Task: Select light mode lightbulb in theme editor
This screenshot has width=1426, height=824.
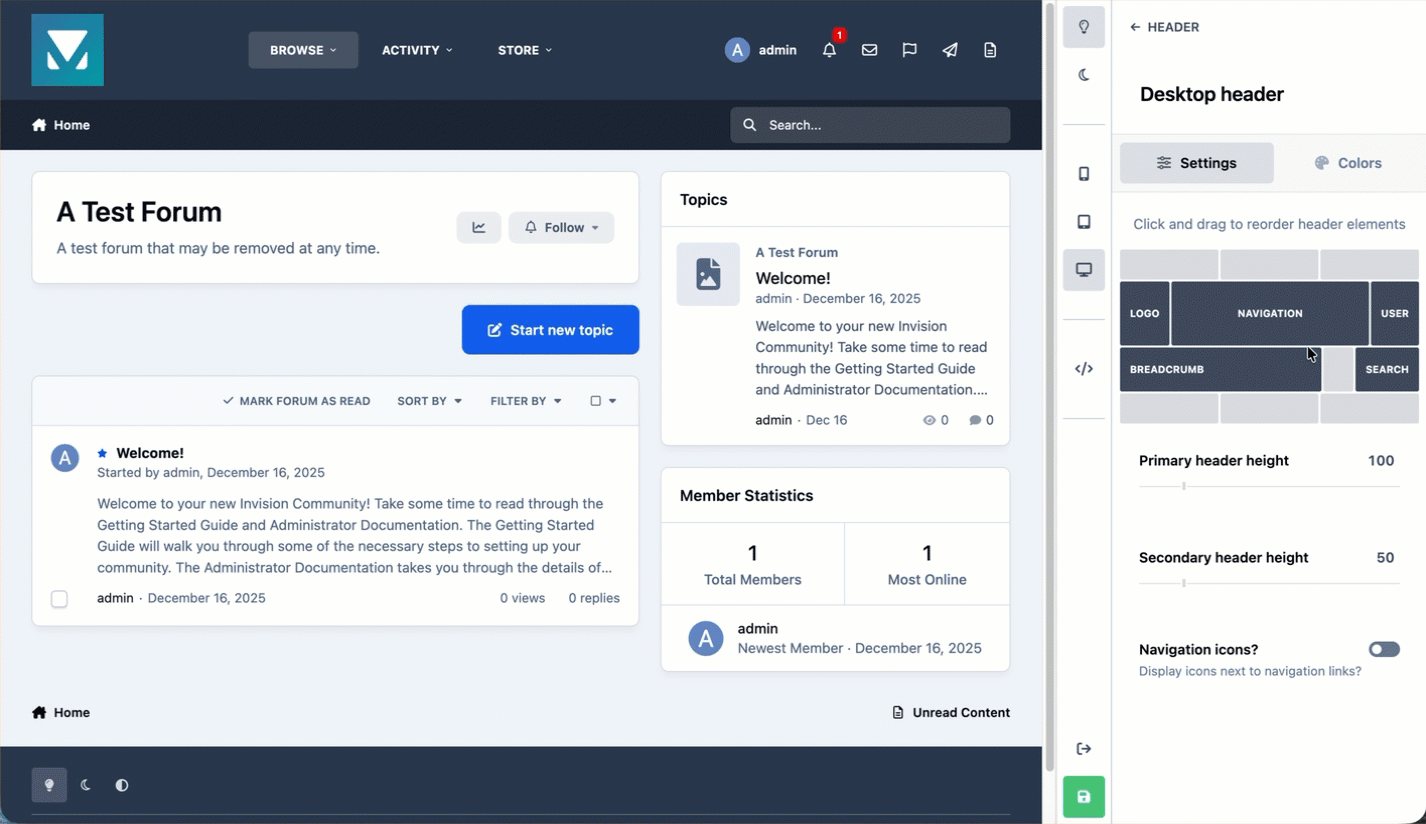Action: [x=1084, y=27]
